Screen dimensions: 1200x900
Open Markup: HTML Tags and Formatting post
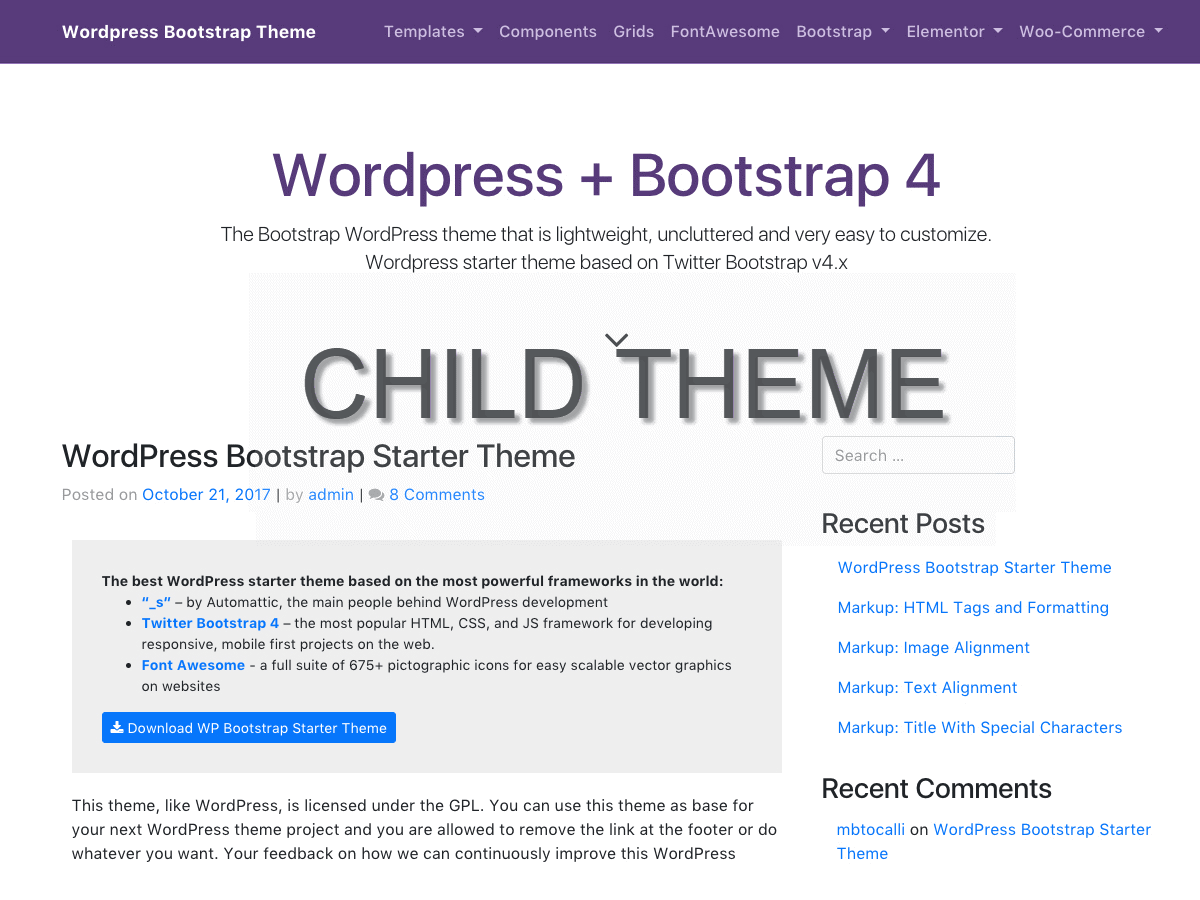(973, 607)
